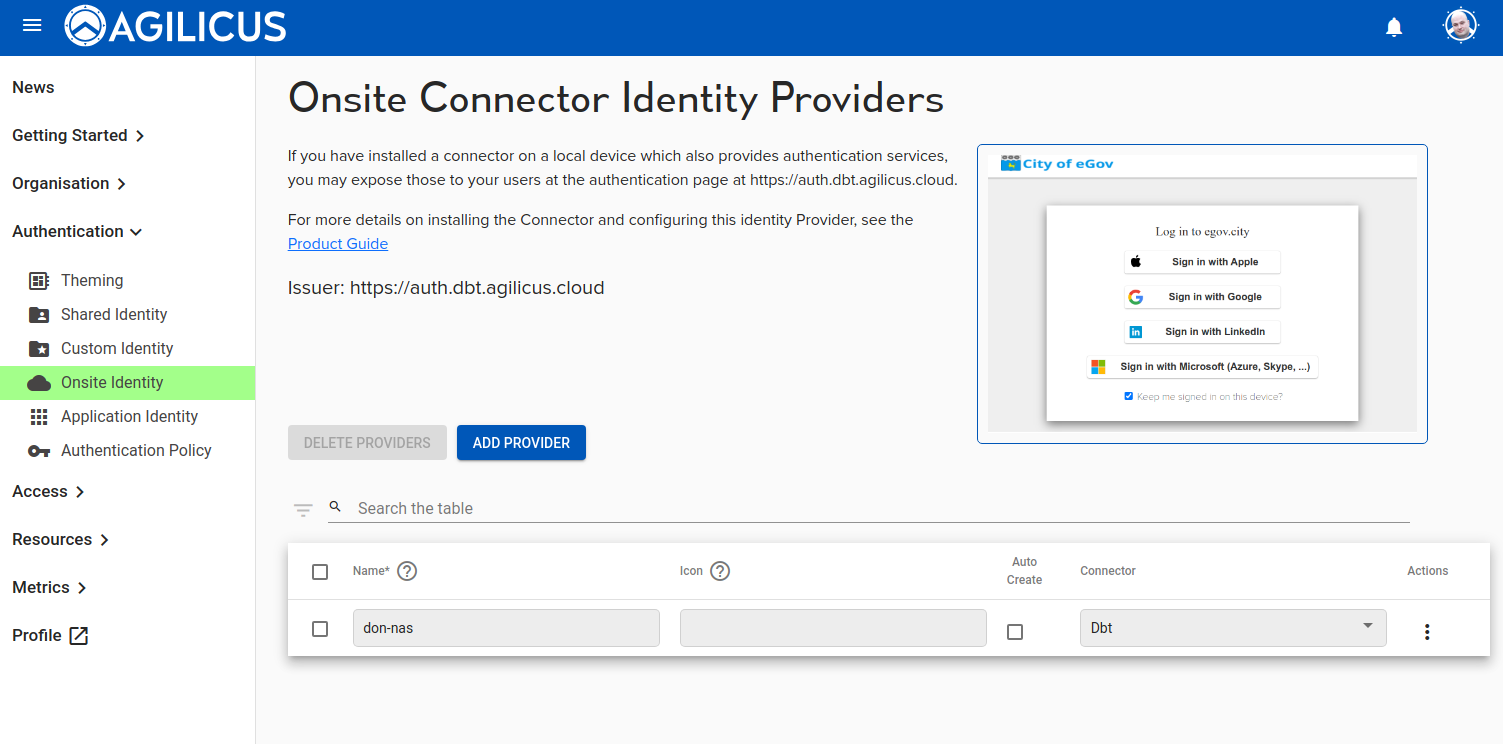Expand the Resources menu
The width and height of the screenshot is (1503, 744).
60,539
